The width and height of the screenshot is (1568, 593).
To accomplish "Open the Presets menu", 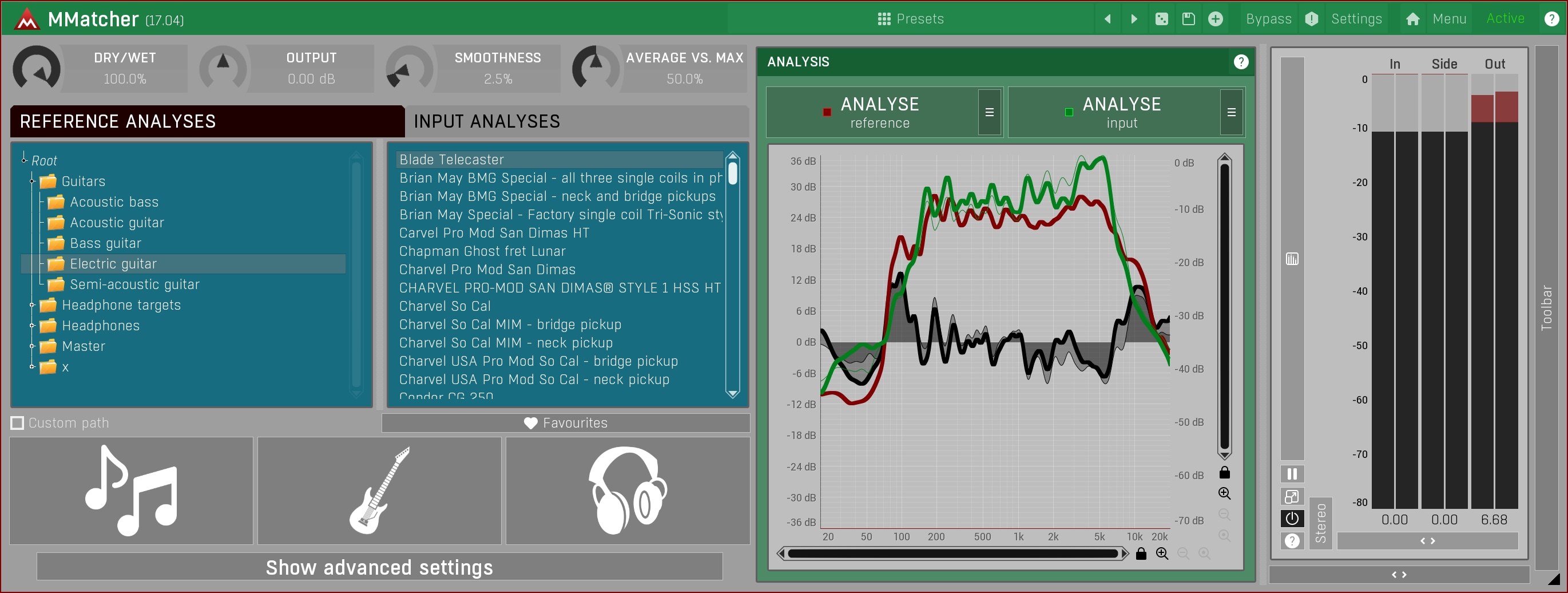I will pos(911,19).
